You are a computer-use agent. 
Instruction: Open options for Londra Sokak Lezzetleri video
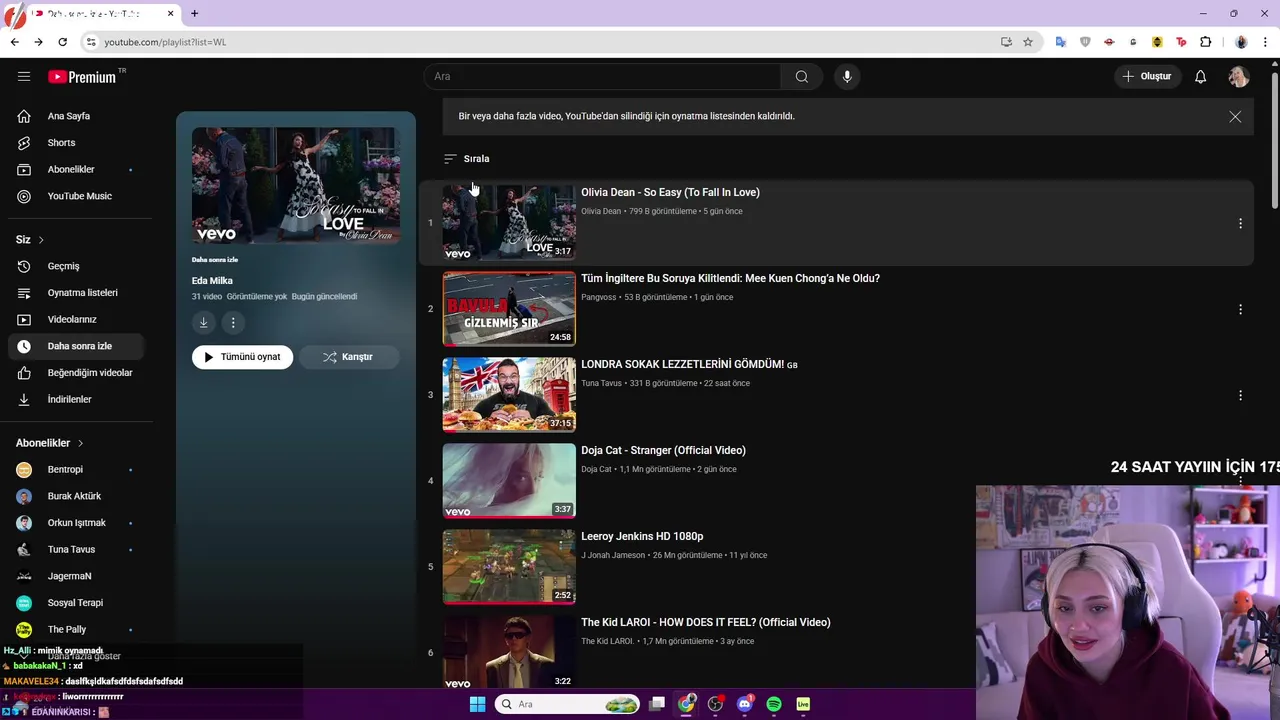1240,395
